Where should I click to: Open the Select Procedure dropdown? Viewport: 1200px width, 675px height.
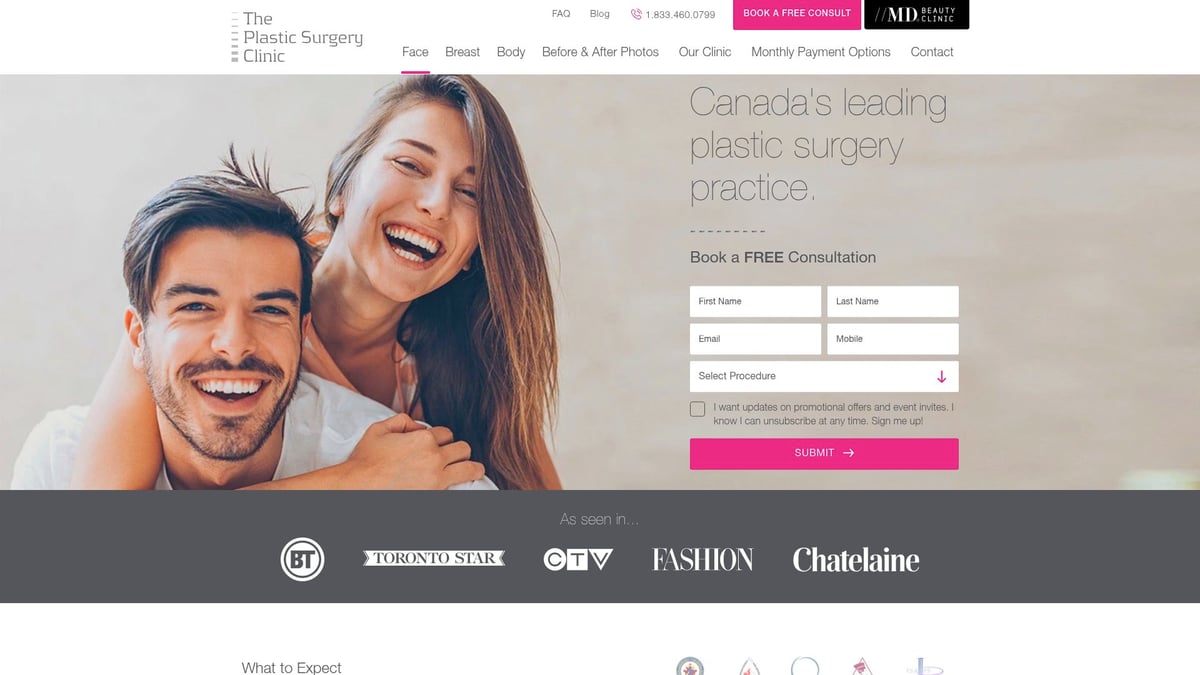pos(824,376)
